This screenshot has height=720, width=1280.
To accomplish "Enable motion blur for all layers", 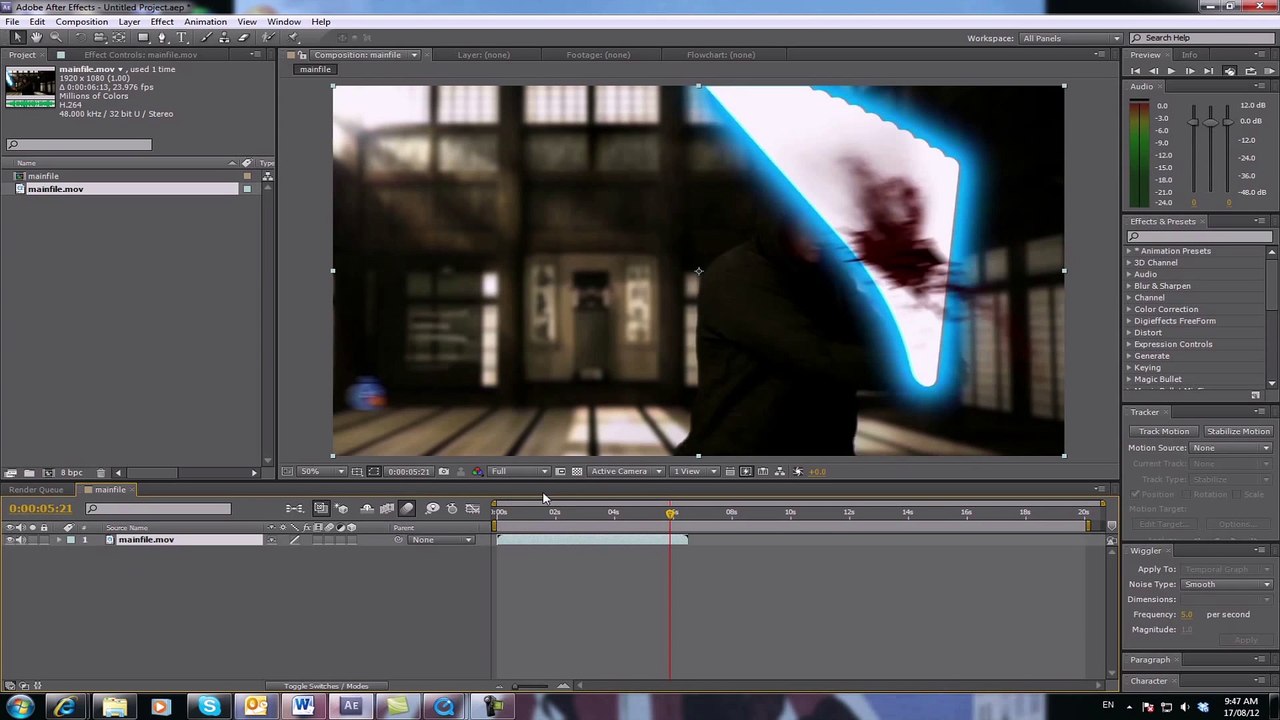I will point(407,509).
